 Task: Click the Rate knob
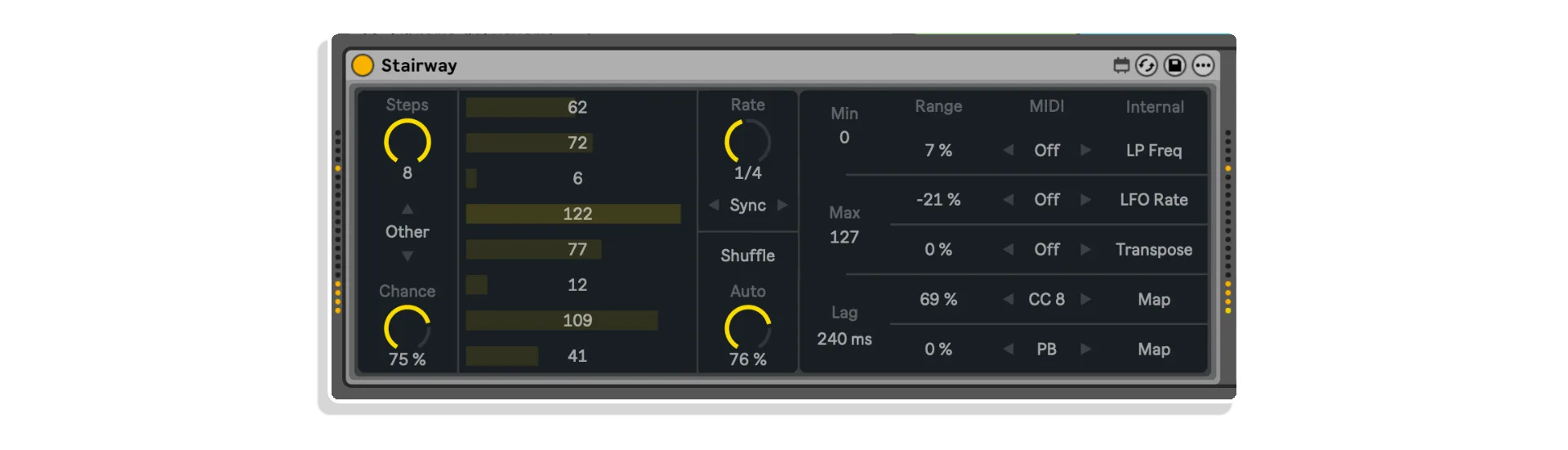(747, 141)
